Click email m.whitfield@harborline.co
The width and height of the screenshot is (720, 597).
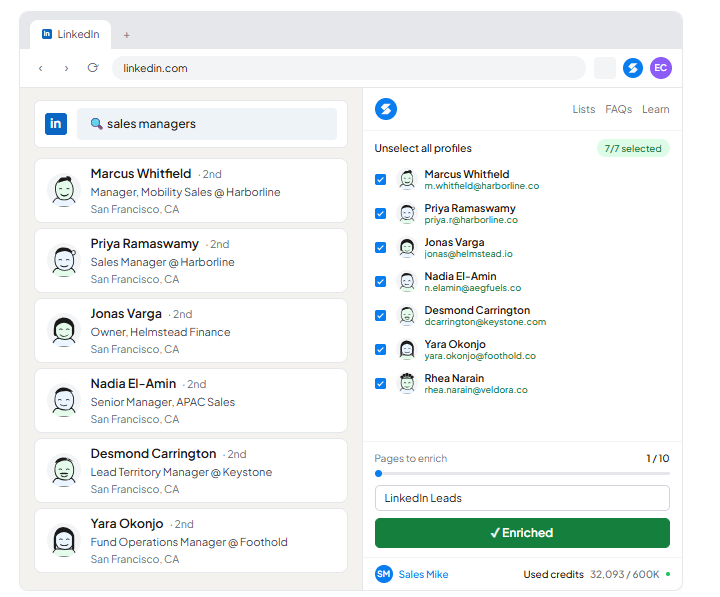point(482,186)
